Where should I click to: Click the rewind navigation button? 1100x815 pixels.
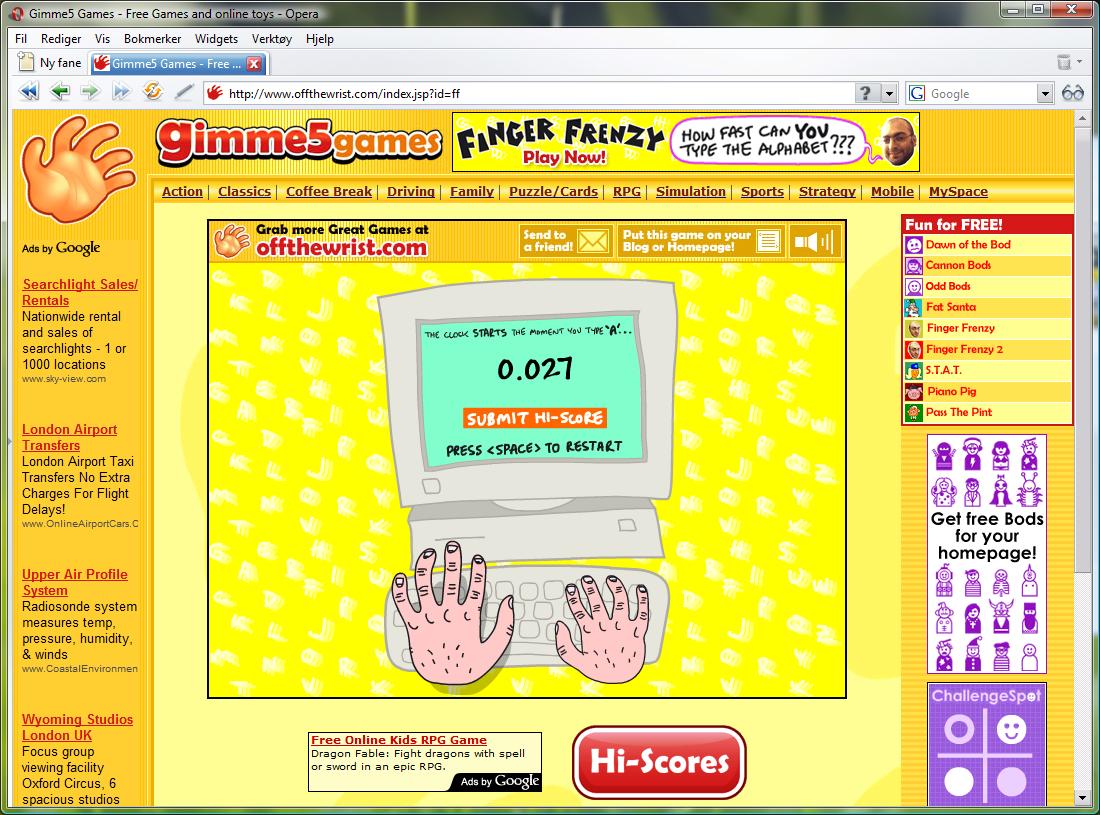coord(29,92)
